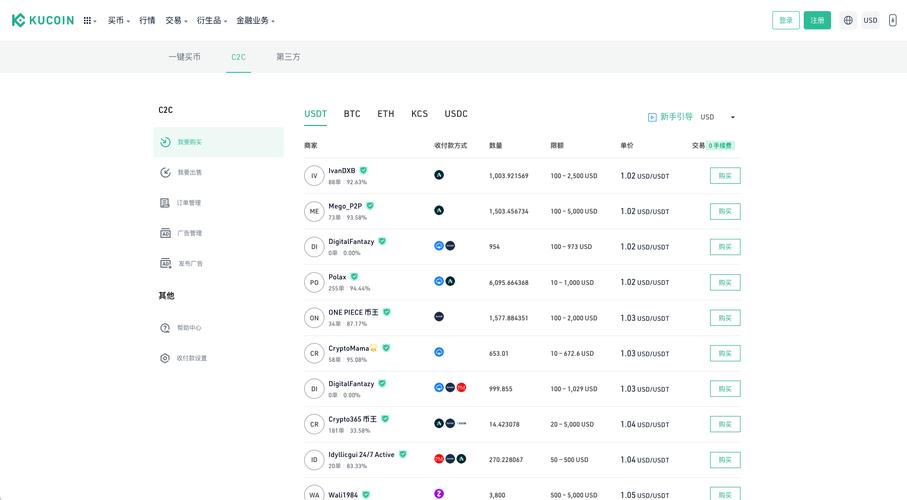Switch to the C2C tab
907x500 pixels.
click(238, 57)
